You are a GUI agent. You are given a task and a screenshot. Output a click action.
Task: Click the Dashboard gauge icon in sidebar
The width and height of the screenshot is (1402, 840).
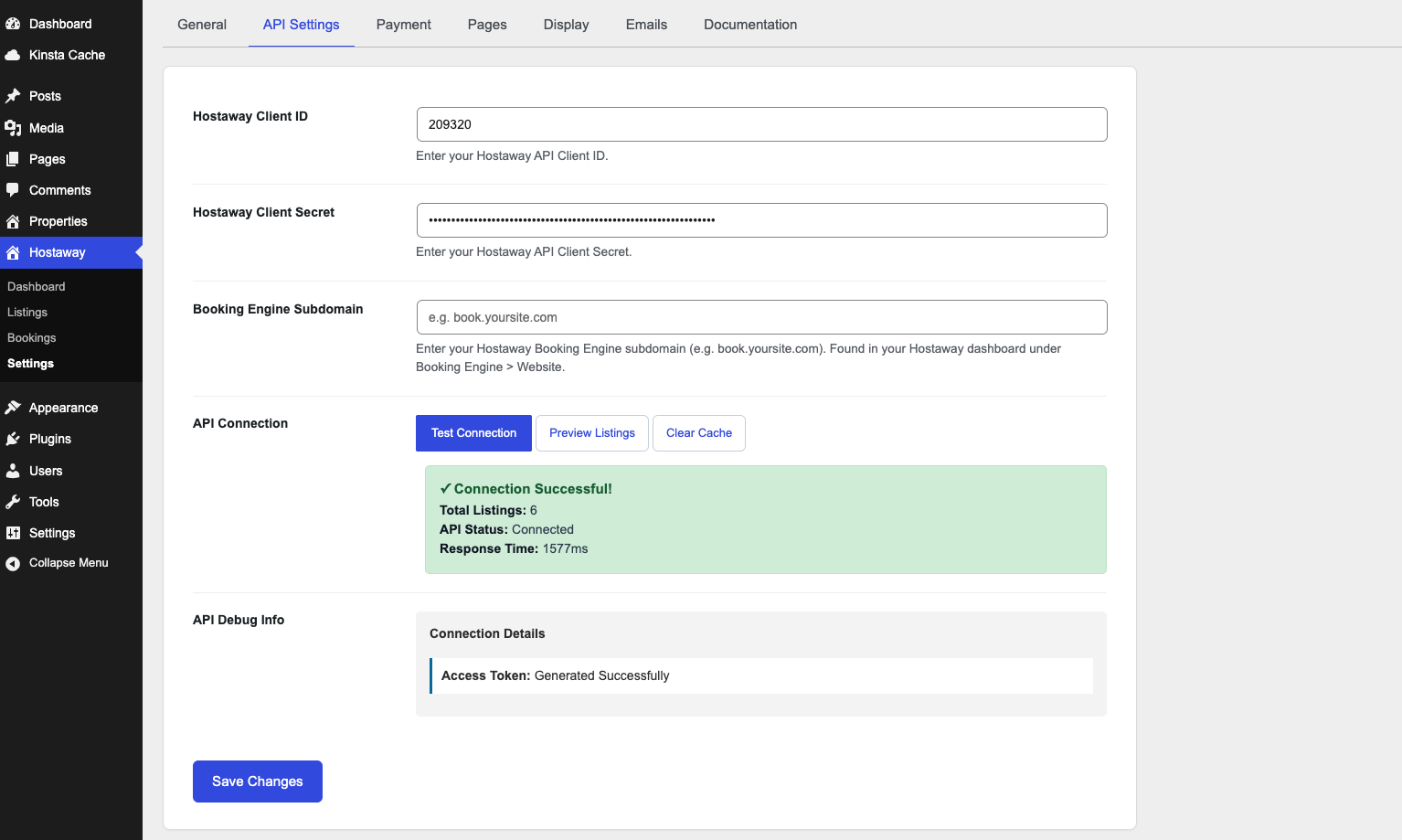[x=13, y=24]
